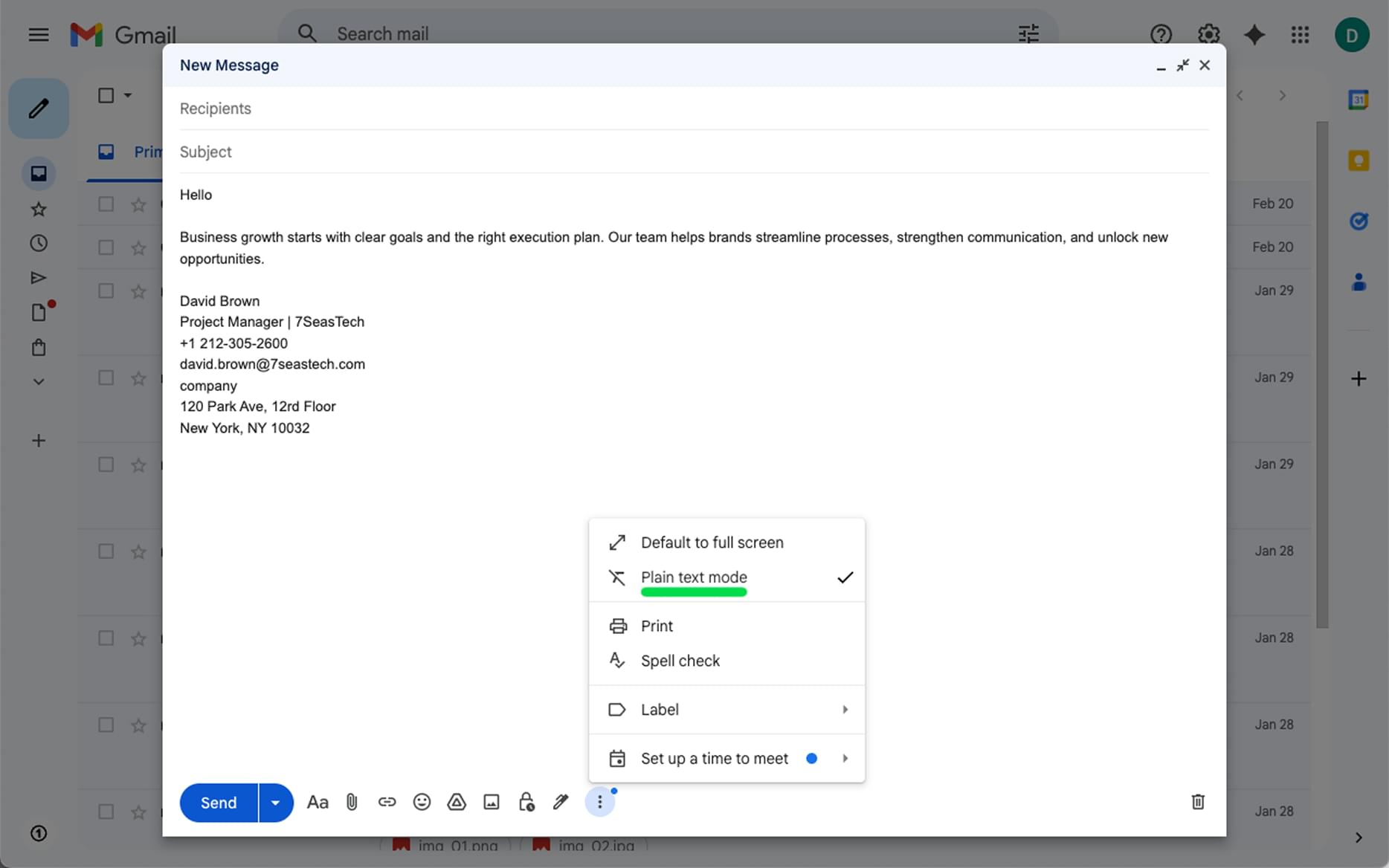Open the Gmail main menu hamburger icon

click(x=39, y=34)
